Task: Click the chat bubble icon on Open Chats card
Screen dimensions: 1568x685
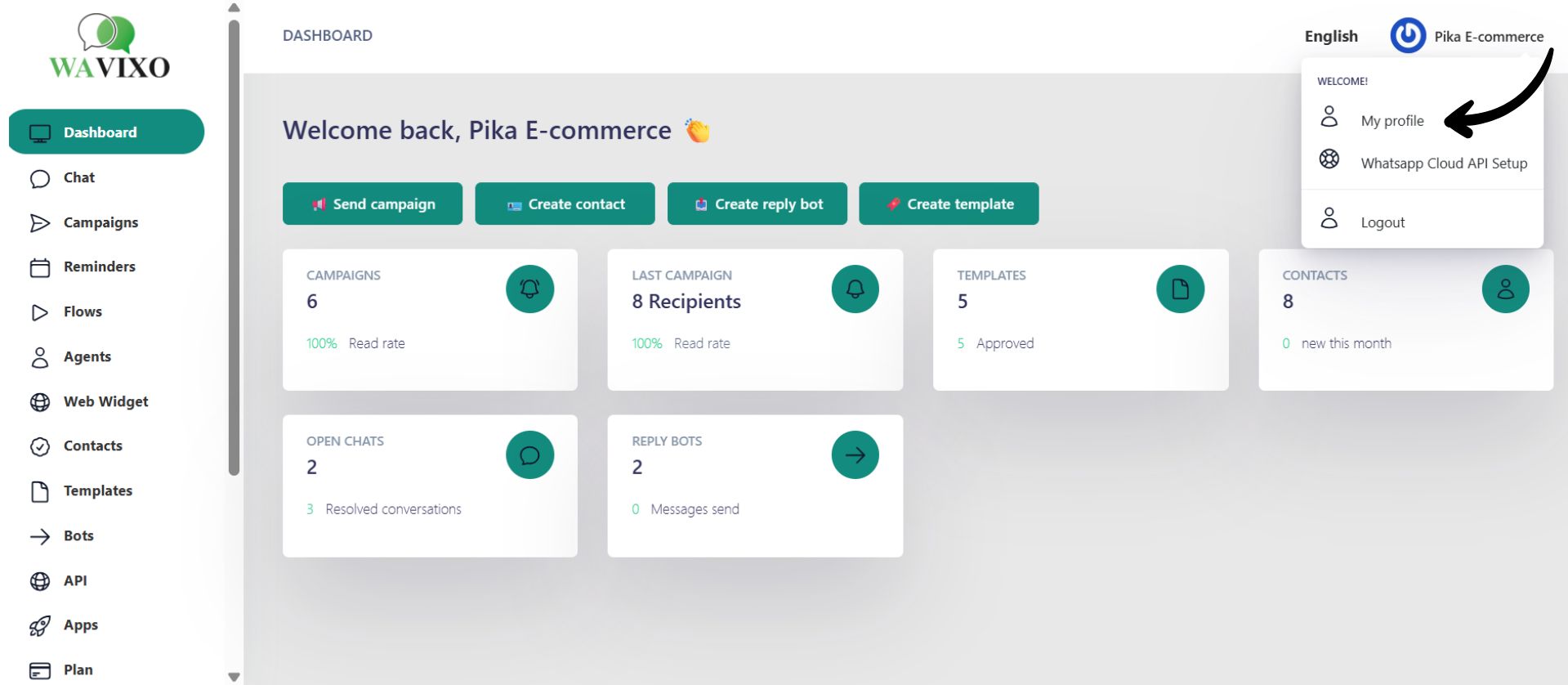Action: [529, 454]
